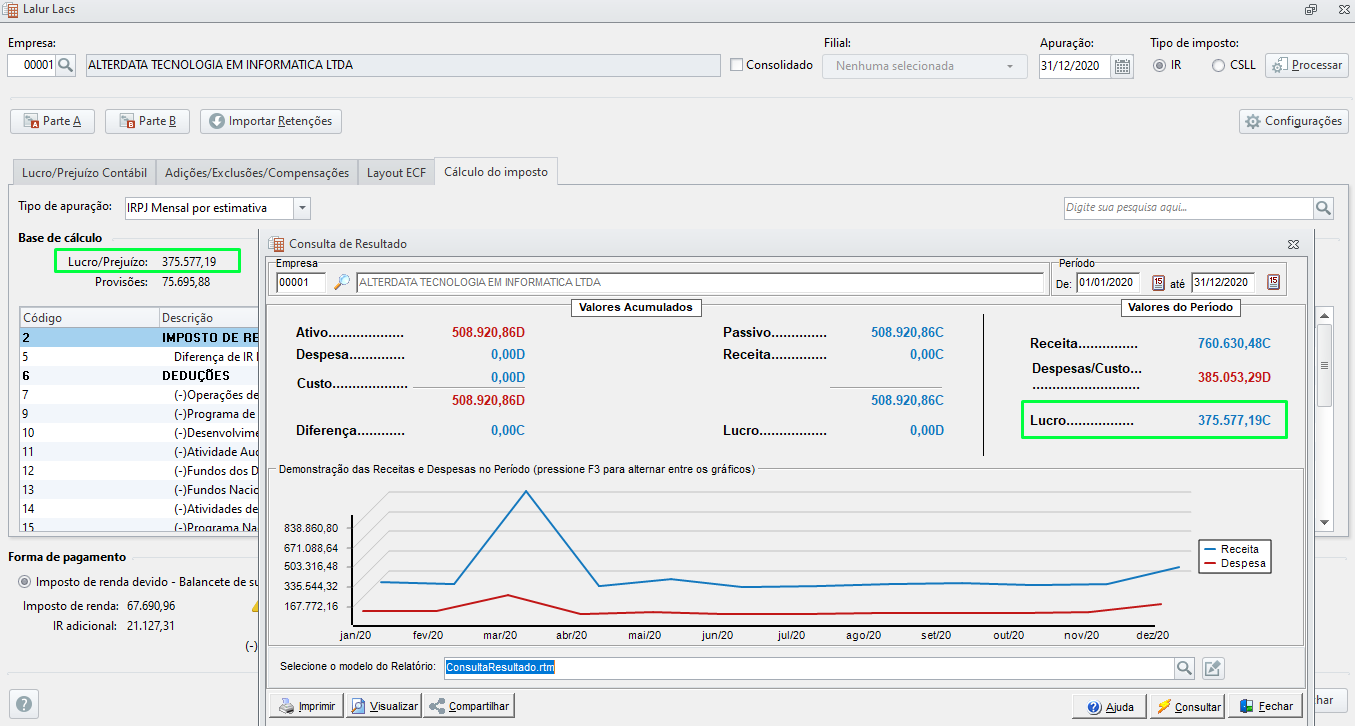
Task: Switch to the Lucro/Prejuízo Contábil tab
Action: click(x=85, y=173)
